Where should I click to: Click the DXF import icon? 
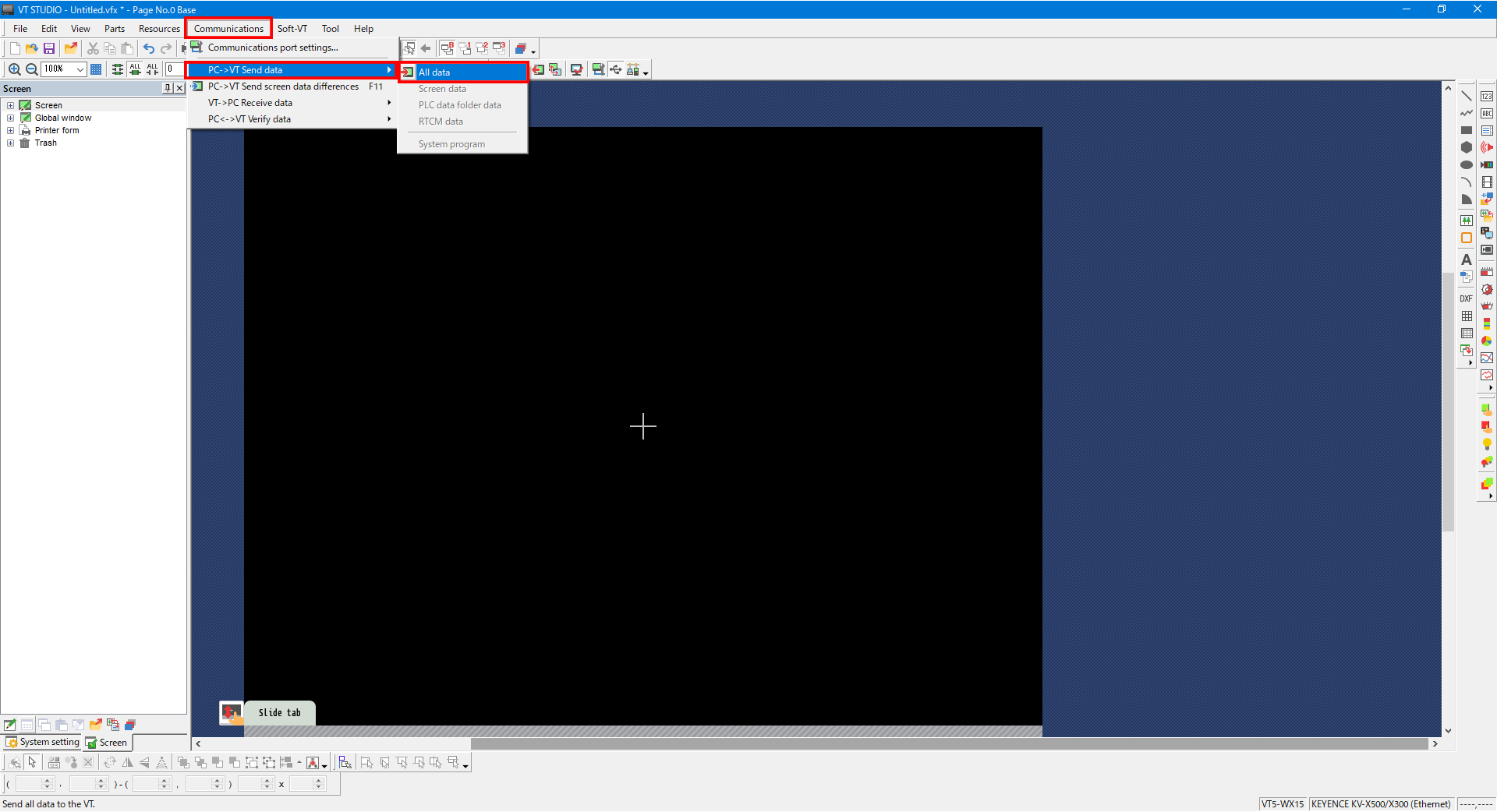1466,298
